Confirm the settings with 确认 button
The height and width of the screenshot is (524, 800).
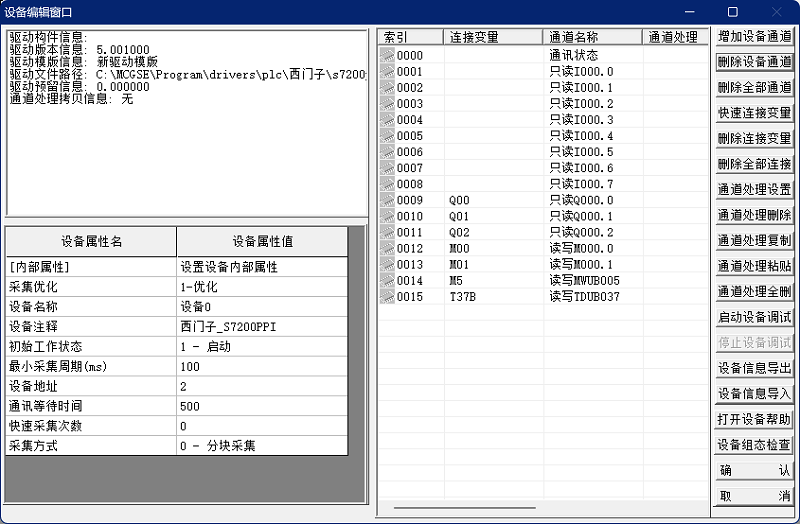tap(754, 470)
